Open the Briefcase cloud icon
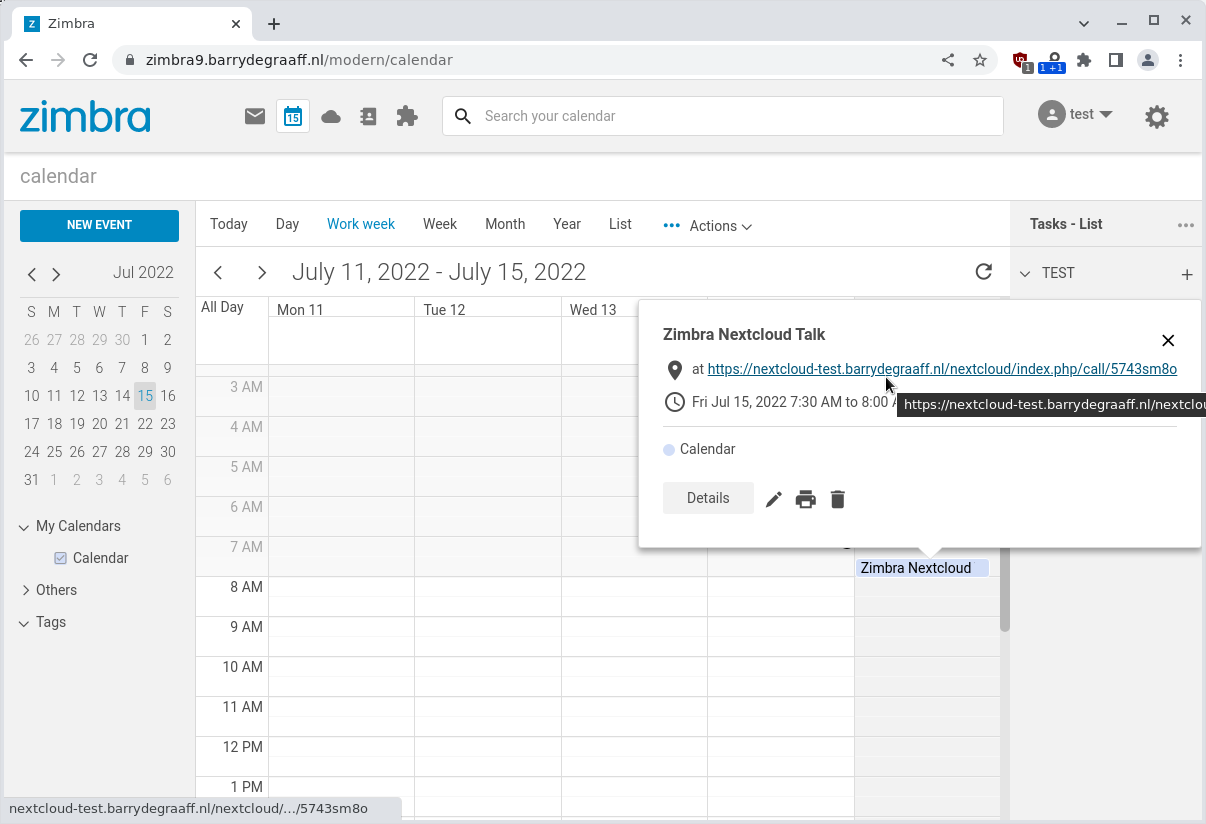Image resolution: width=1206 pixels, height=824 pixels. tap(331, 117)
